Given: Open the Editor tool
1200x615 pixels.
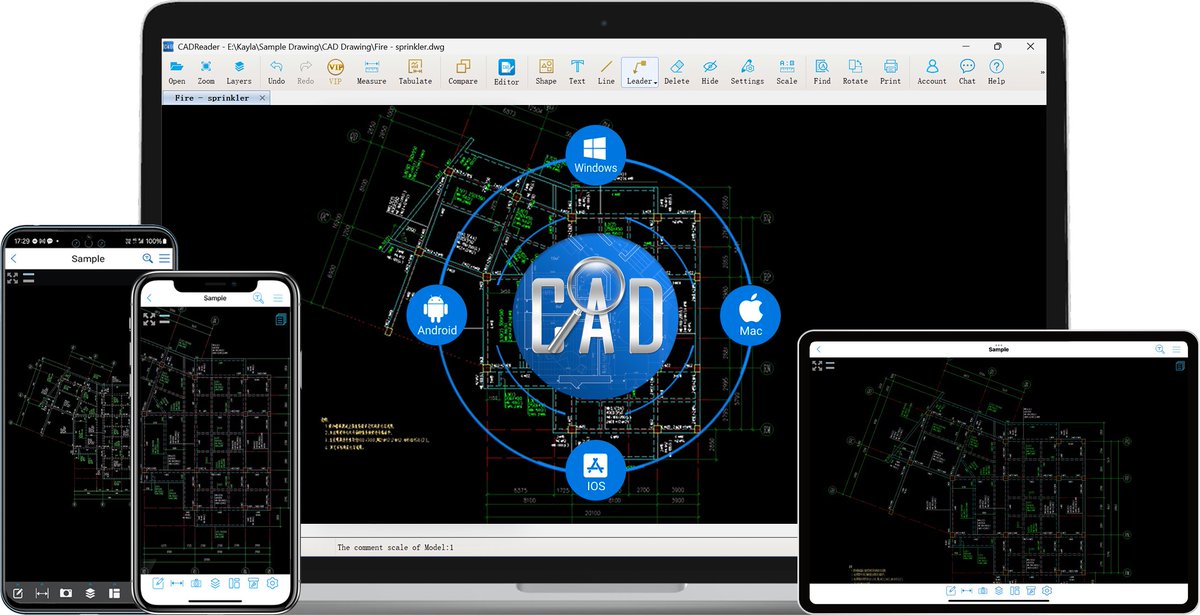Looking at the screenshot, I should click(507, 72).
